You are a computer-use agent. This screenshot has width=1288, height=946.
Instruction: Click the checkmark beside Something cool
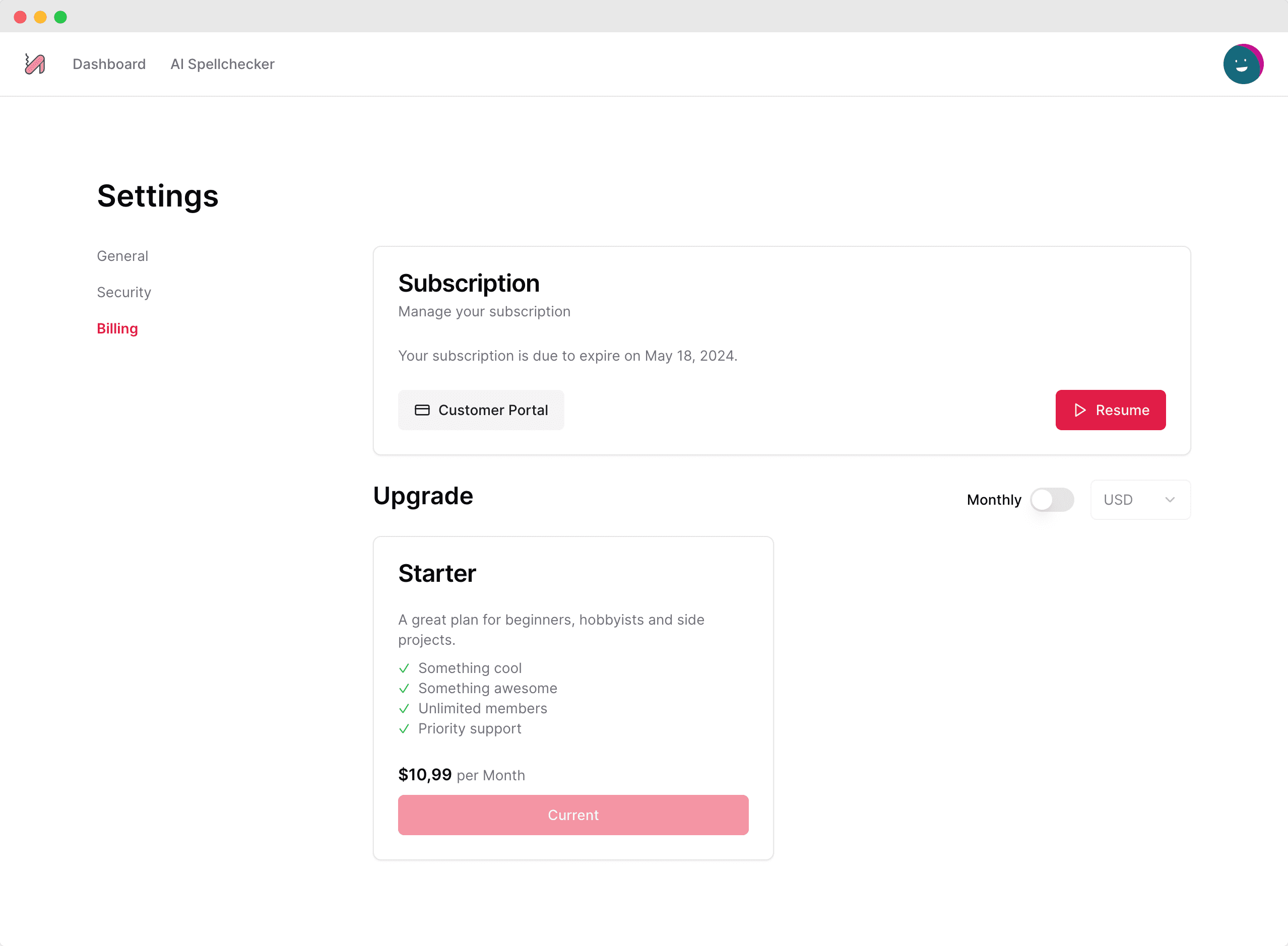pos(404,668)
